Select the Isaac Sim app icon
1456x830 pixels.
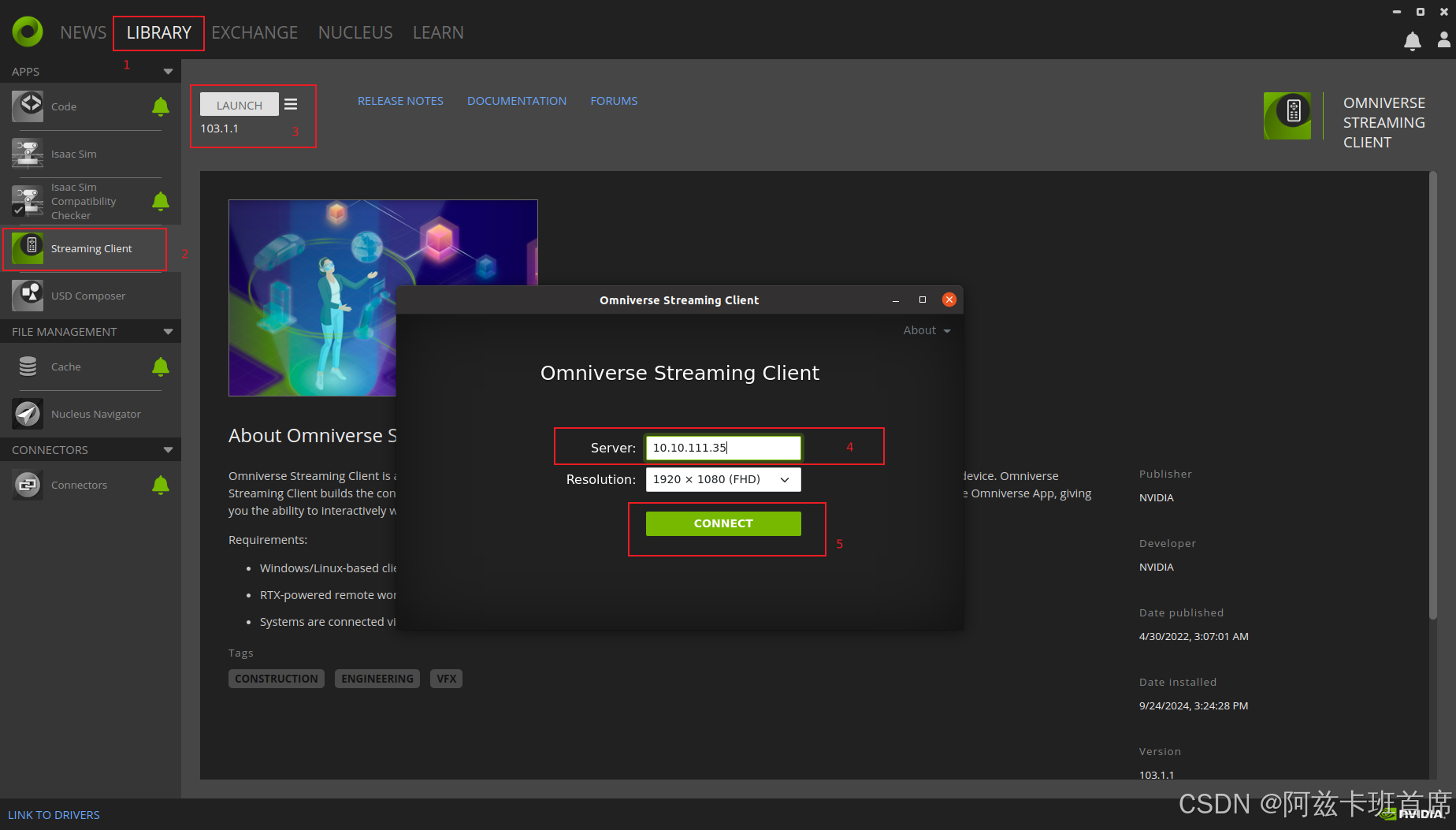28,154
